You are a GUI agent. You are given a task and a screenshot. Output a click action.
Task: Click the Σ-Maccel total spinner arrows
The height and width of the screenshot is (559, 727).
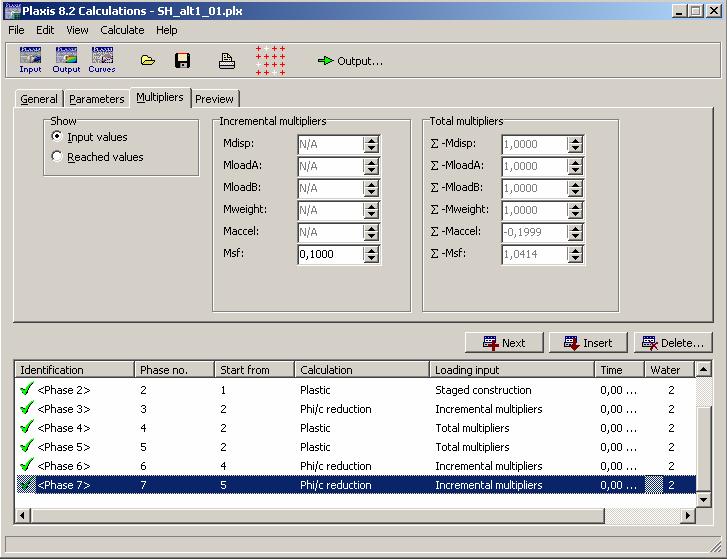tap(575, 232)
